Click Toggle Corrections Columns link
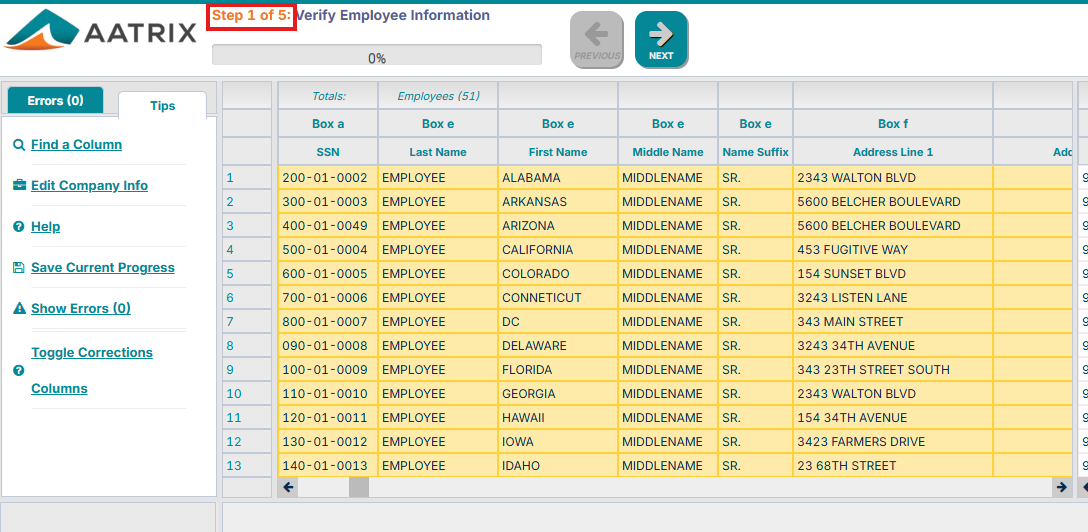Image resolution: width=1088 pixels, height=532 pixels. coord(92,370)
